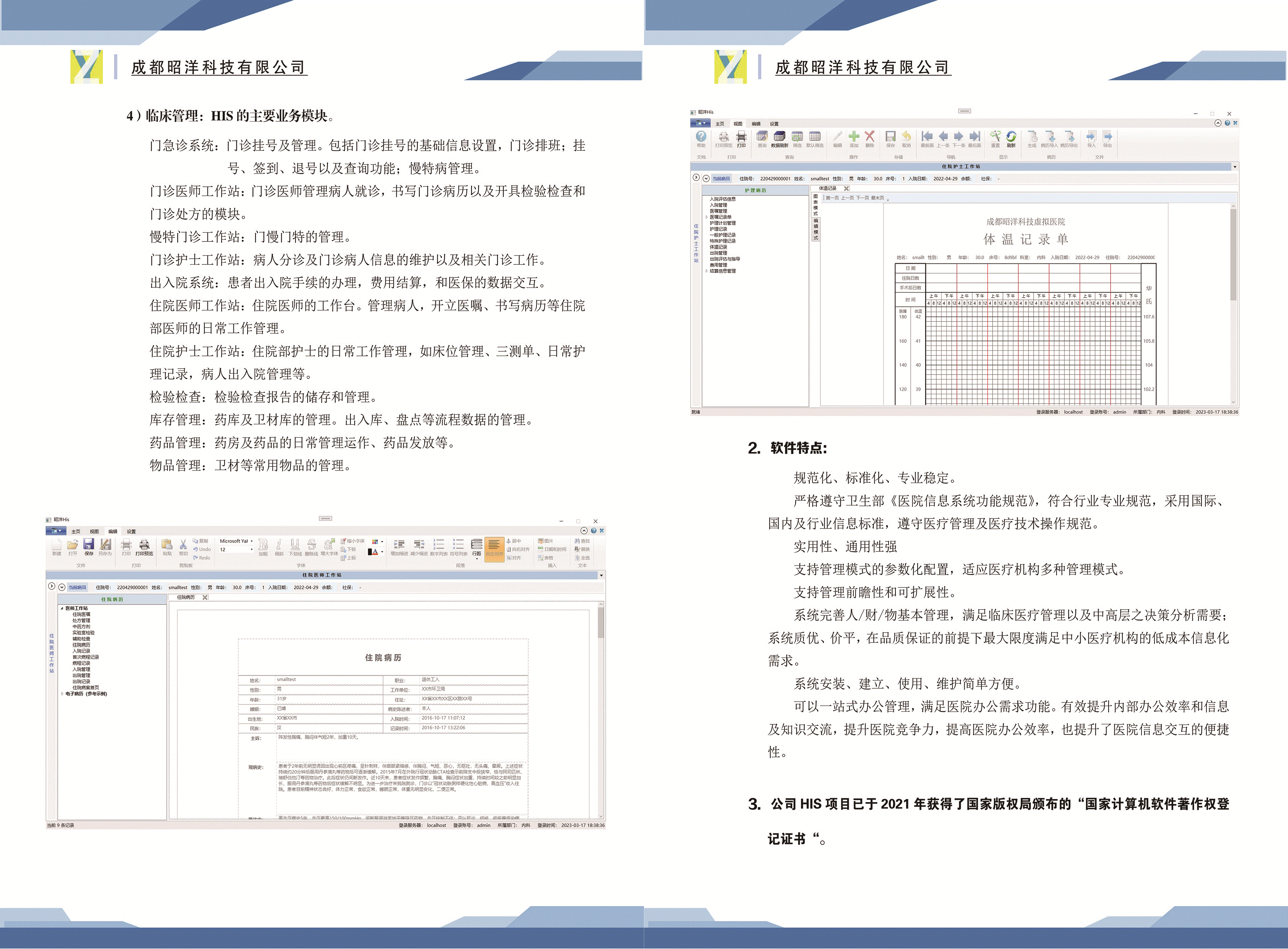Collapse ribbon arrow in nurse workstation
This screenshot has width=1288, height=949.
point(1218,123)
